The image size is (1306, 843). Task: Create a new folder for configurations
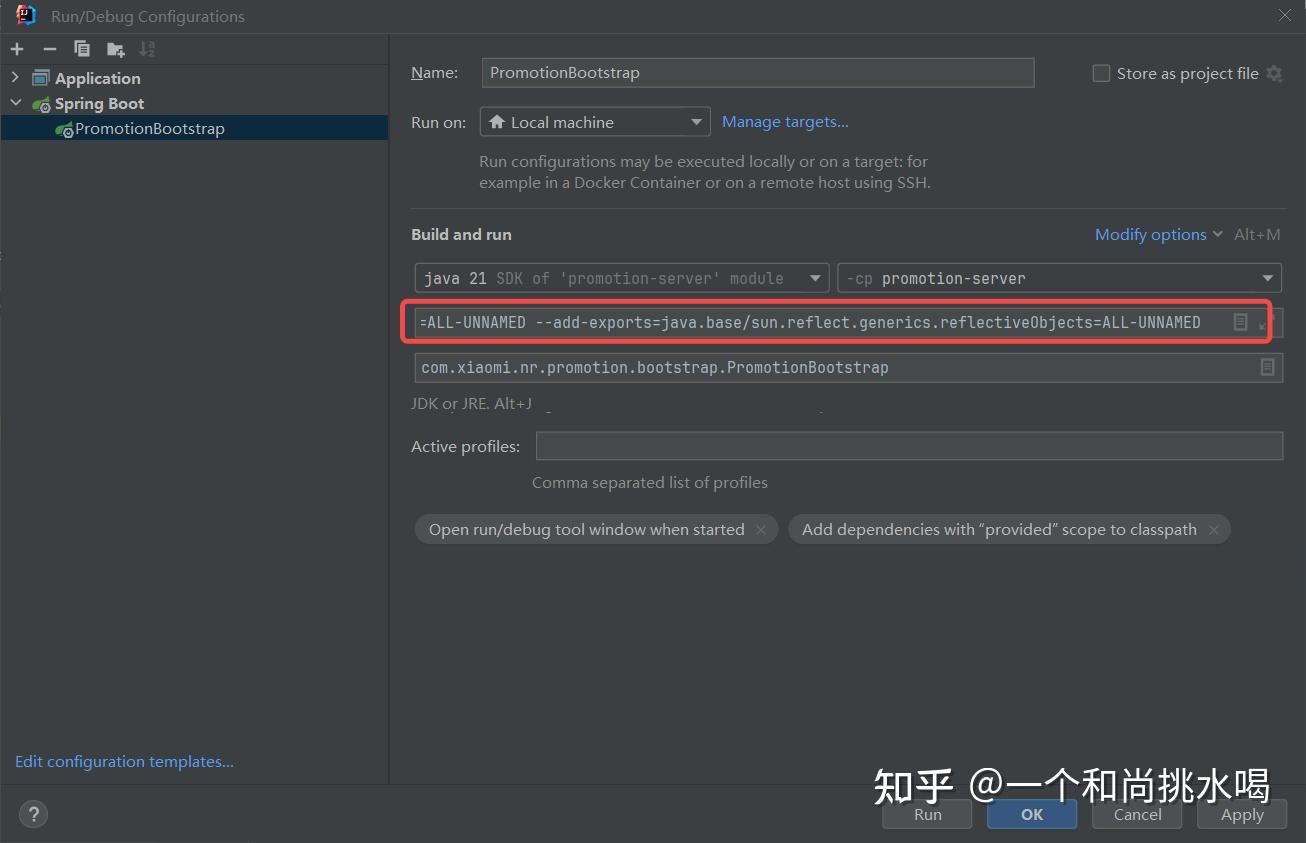(114, 48)
